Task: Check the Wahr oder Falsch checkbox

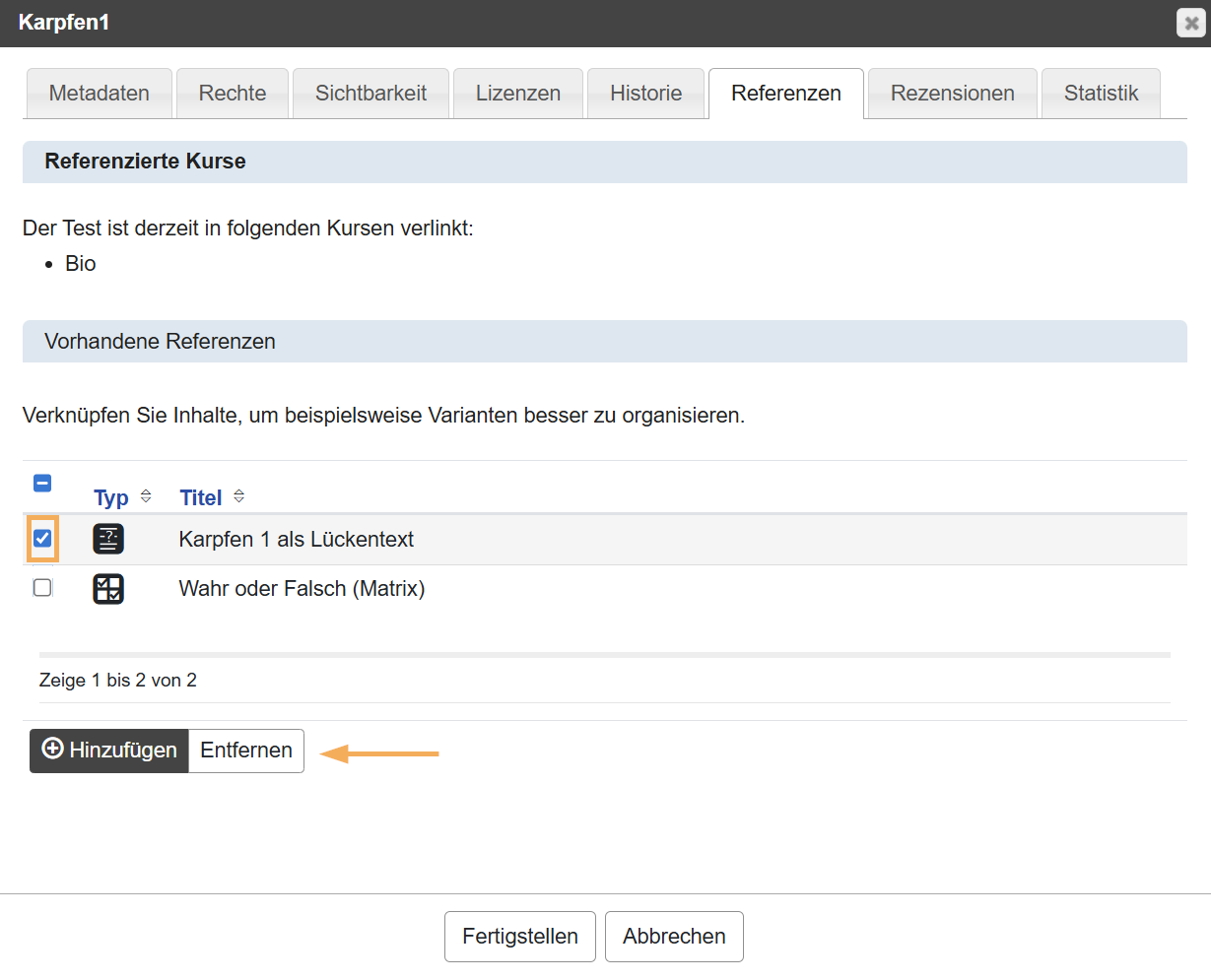Action: [x=42, y=588]
